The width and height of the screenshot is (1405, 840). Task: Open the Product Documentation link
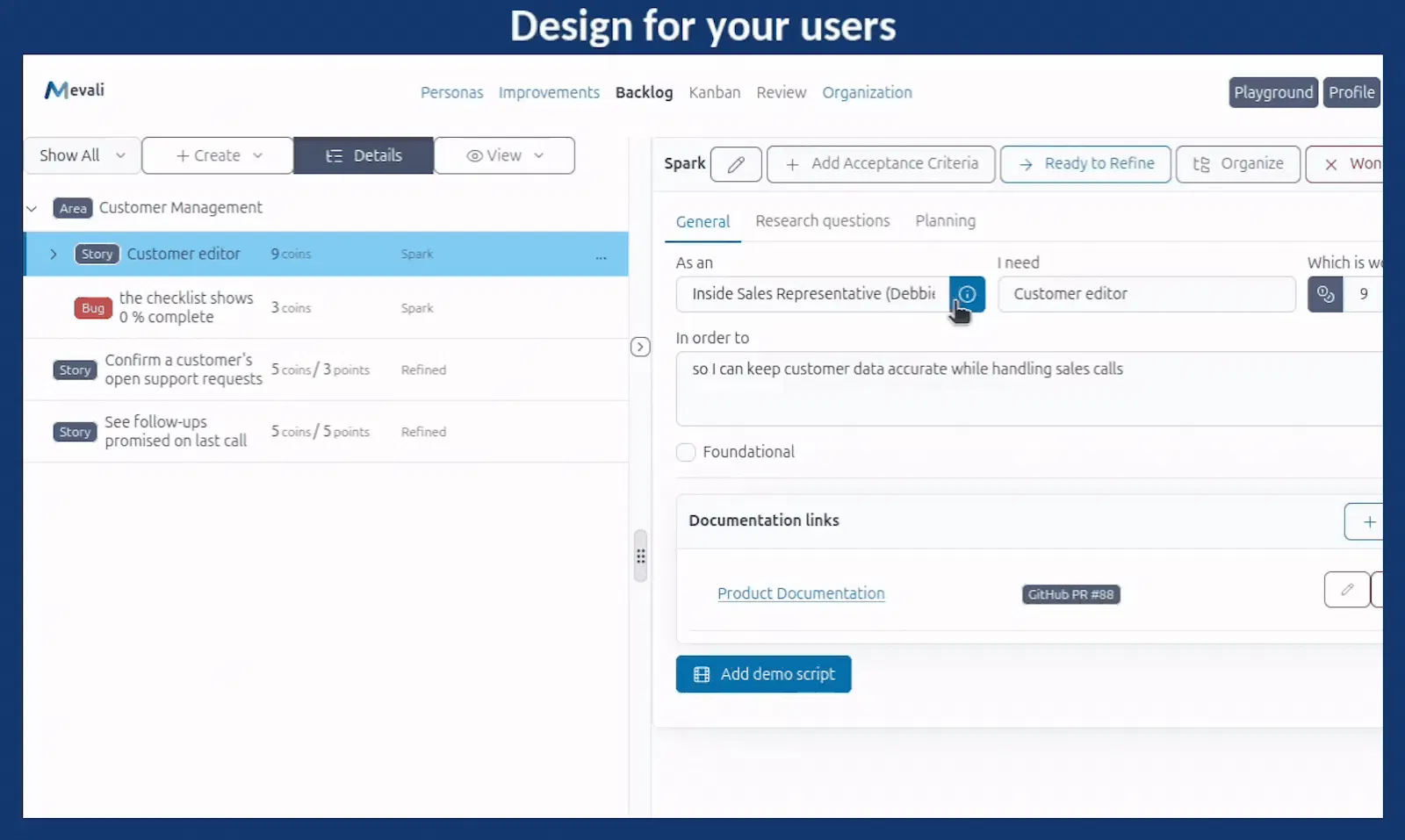[801, 593]
